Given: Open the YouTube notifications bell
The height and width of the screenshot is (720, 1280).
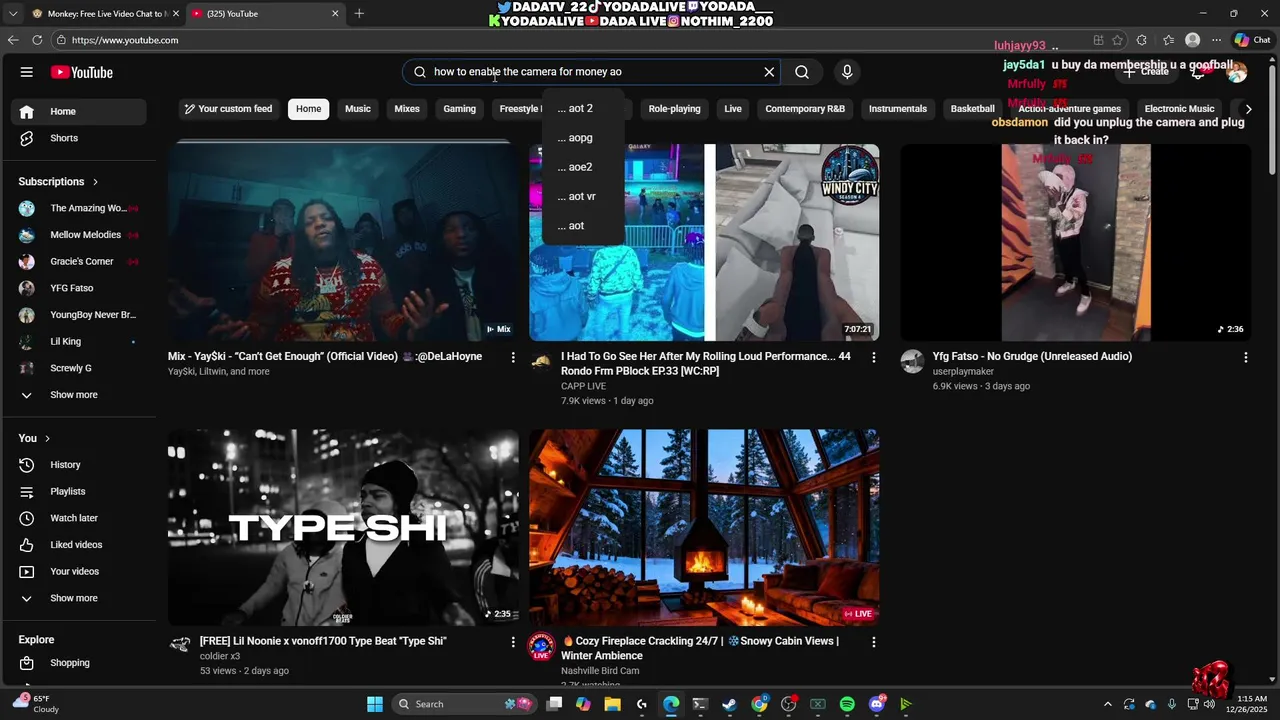Looking at the screenshot, I should (x=1198, y=72).
